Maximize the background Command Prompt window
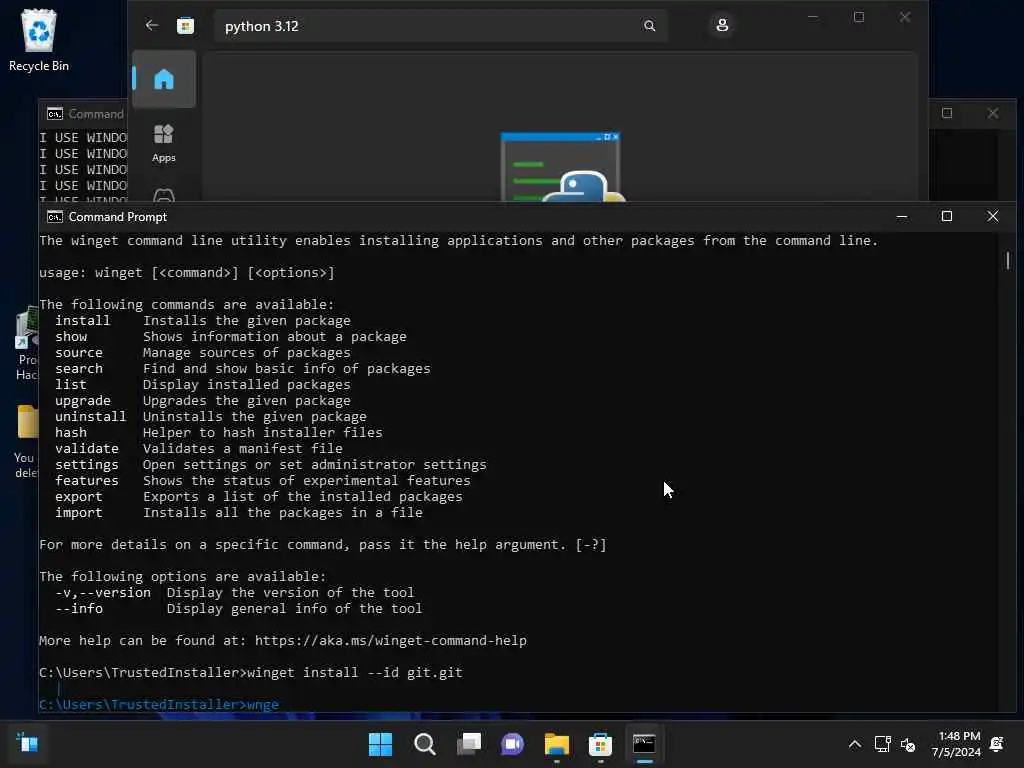Viewport: 1024px width, 768px height. click(x=947, y=114)
